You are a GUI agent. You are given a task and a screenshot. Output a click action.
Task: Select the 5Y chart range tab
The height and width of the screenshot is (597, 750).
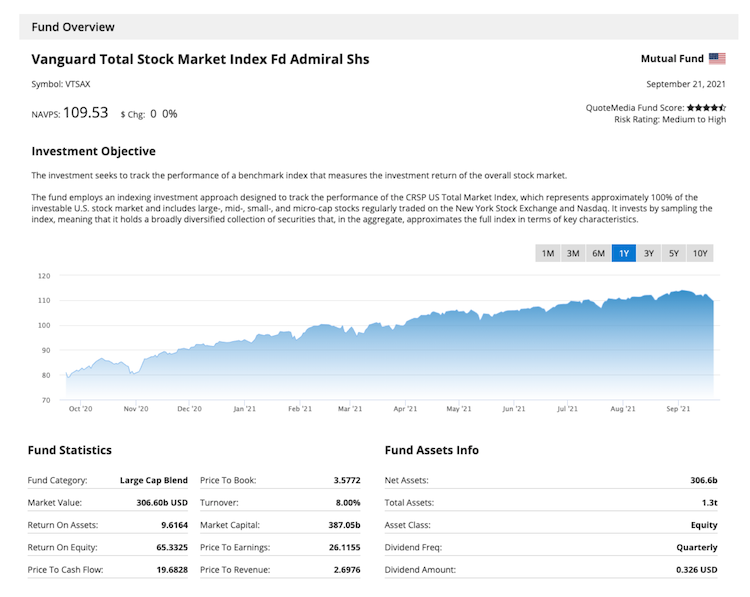pos(673,253)
